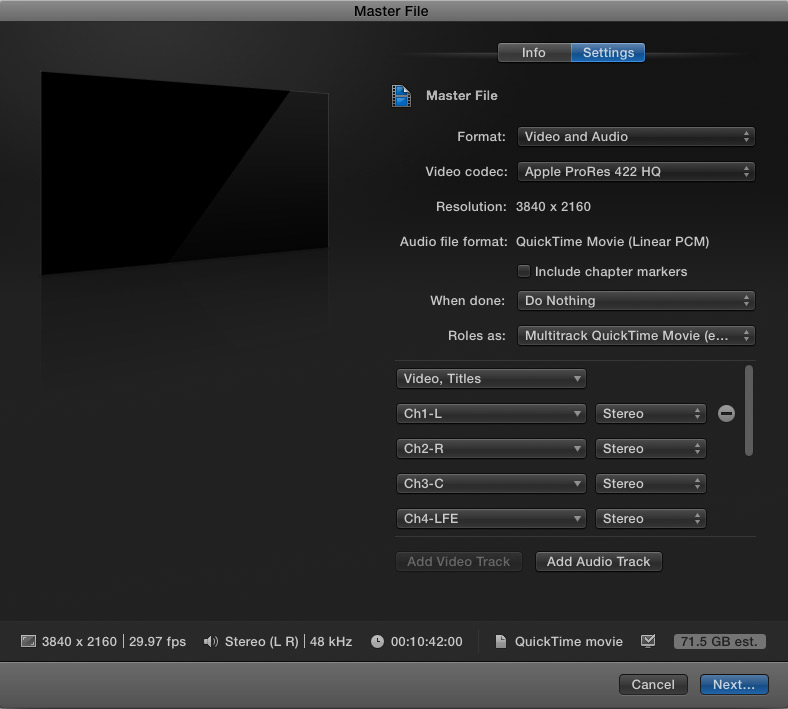Open the Ch4-LFE role dropdown
The height and width of the screenshot is (709, 788).
coord(491,519)
